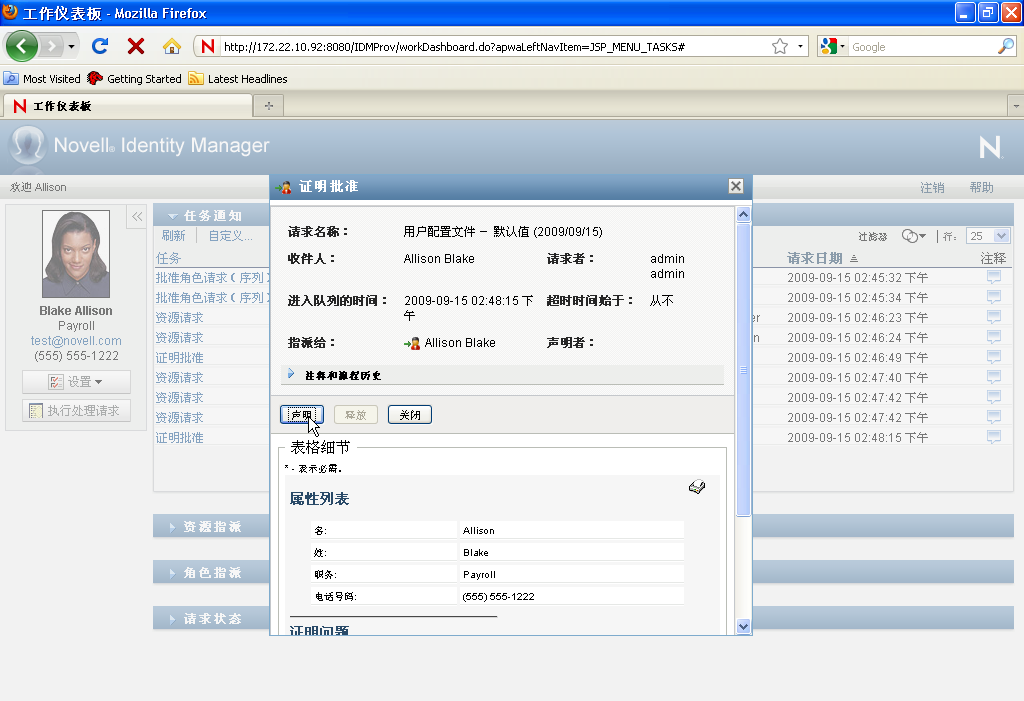Open the 设置 settings dropdown button
This screenshot has width=1024, height=701.
click(76, 382)
